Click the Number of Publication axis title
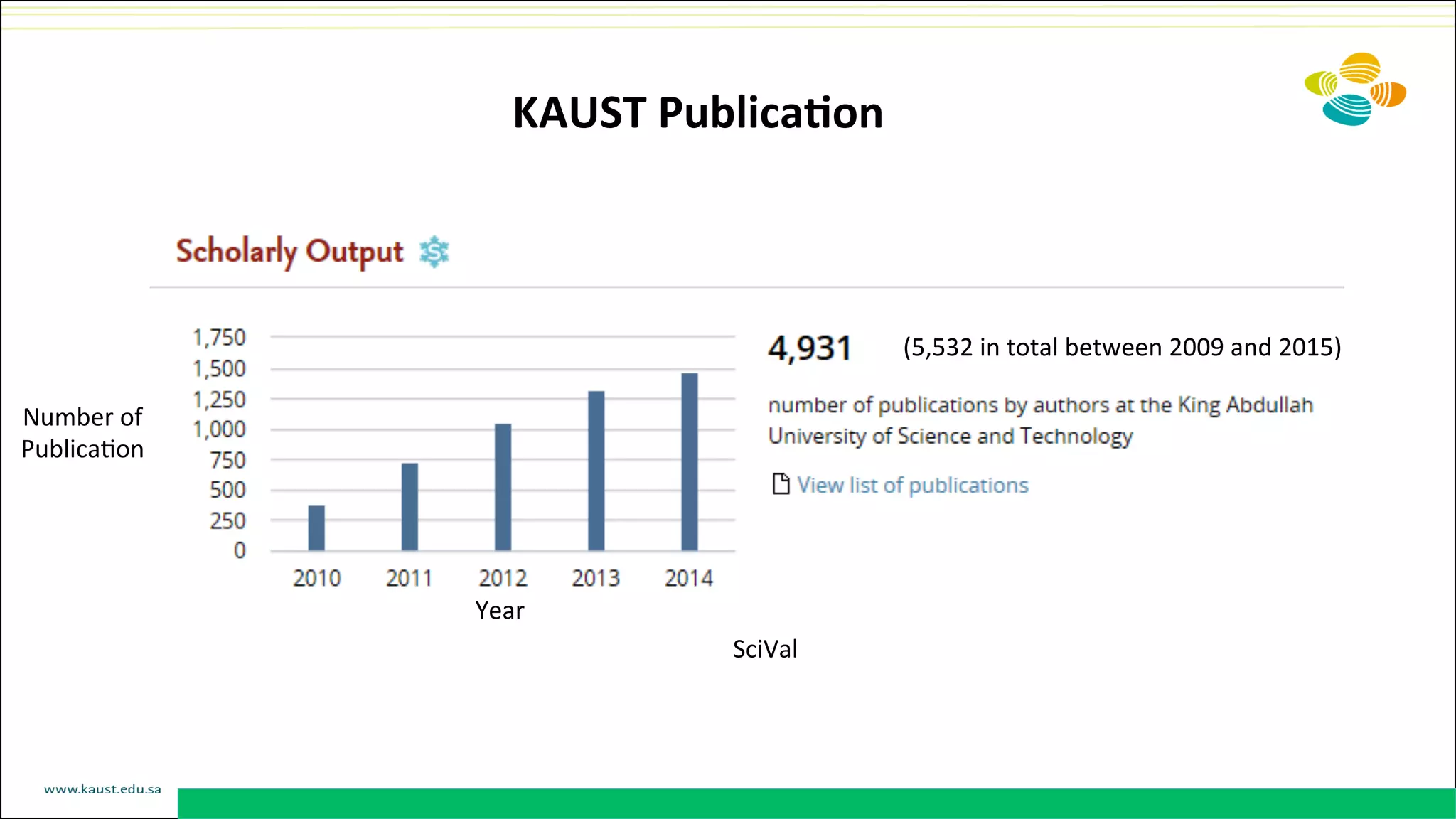This screenshot has width=1456, height=819. (x=82, y=433)
